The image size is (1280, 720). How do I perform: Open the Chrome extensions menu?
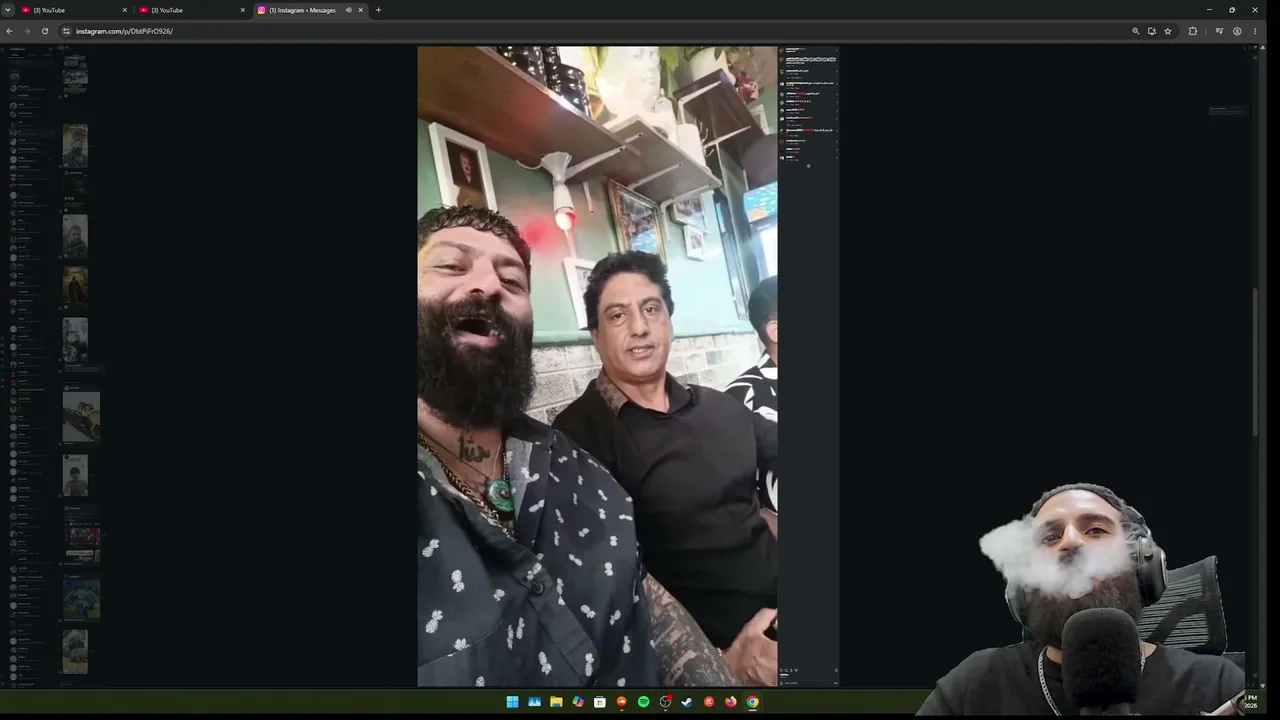click(1192, 31)
